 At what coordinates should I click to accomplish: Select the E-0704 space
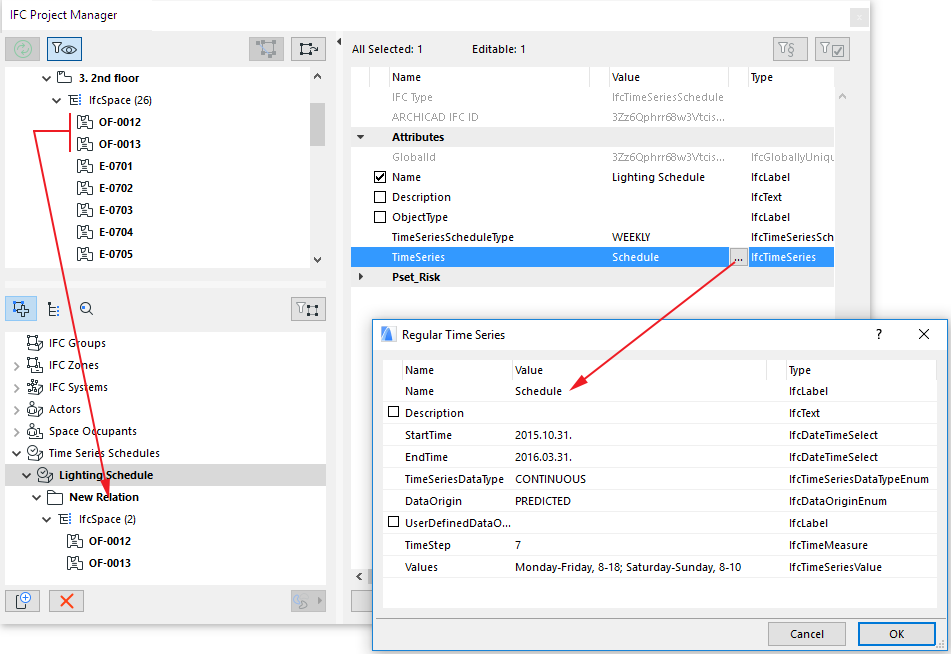point(115,232)
